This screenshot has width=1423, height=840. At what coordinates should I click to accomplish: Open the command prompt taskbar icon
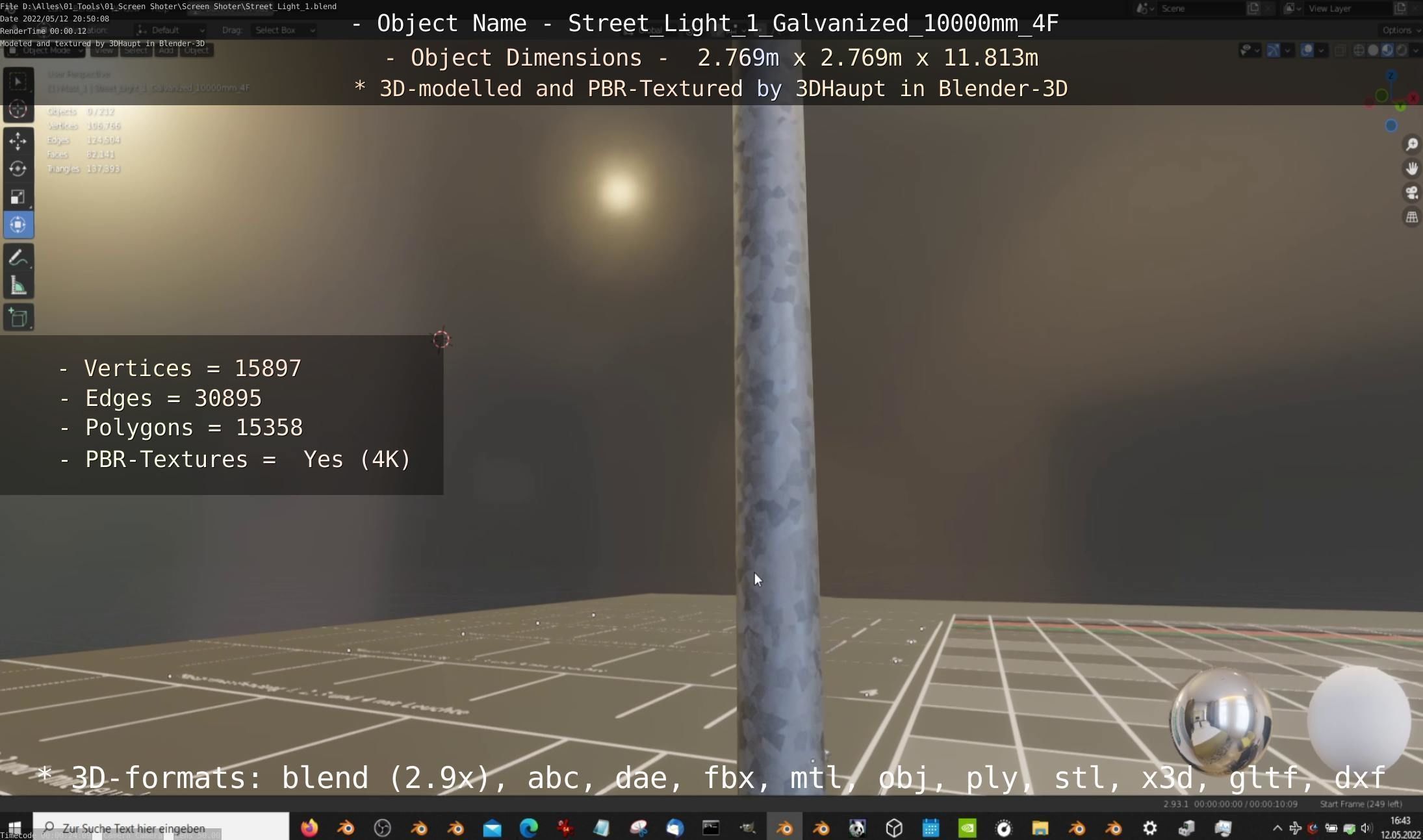tap(711, 828)
